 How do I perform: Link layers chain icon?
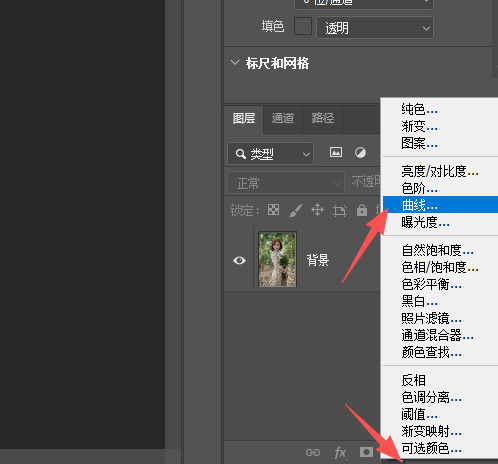tap(313, 452)
